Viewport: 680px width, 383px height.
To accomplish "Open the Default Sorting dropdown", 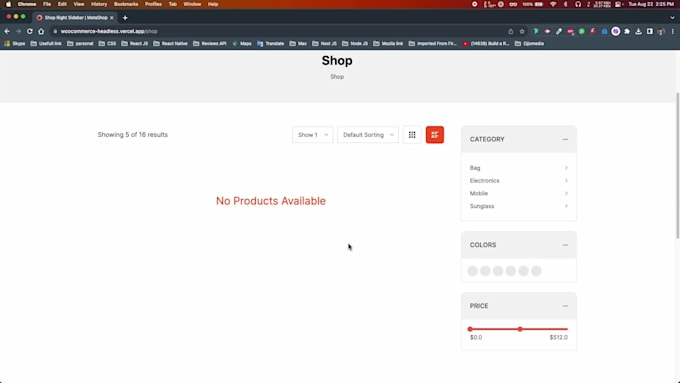I will 368,135.
